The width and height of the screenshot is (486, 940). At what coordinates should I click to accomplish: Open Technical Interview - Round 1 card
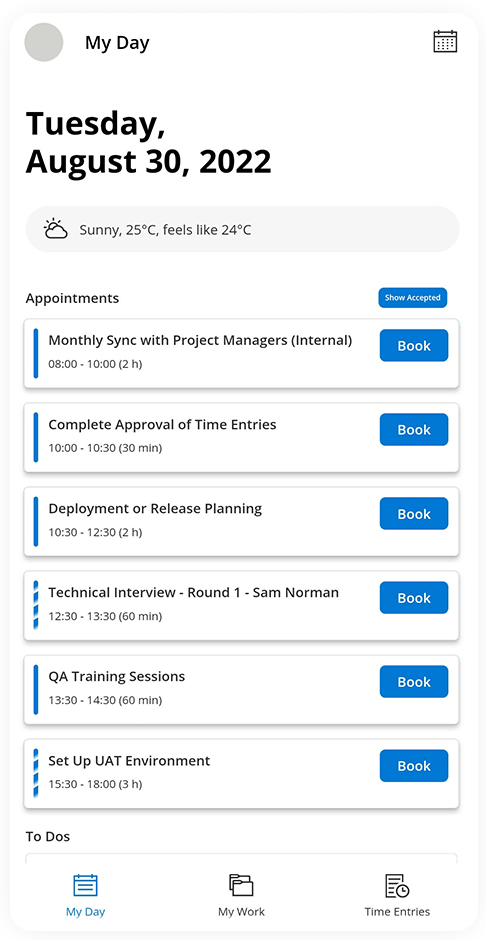242,605
